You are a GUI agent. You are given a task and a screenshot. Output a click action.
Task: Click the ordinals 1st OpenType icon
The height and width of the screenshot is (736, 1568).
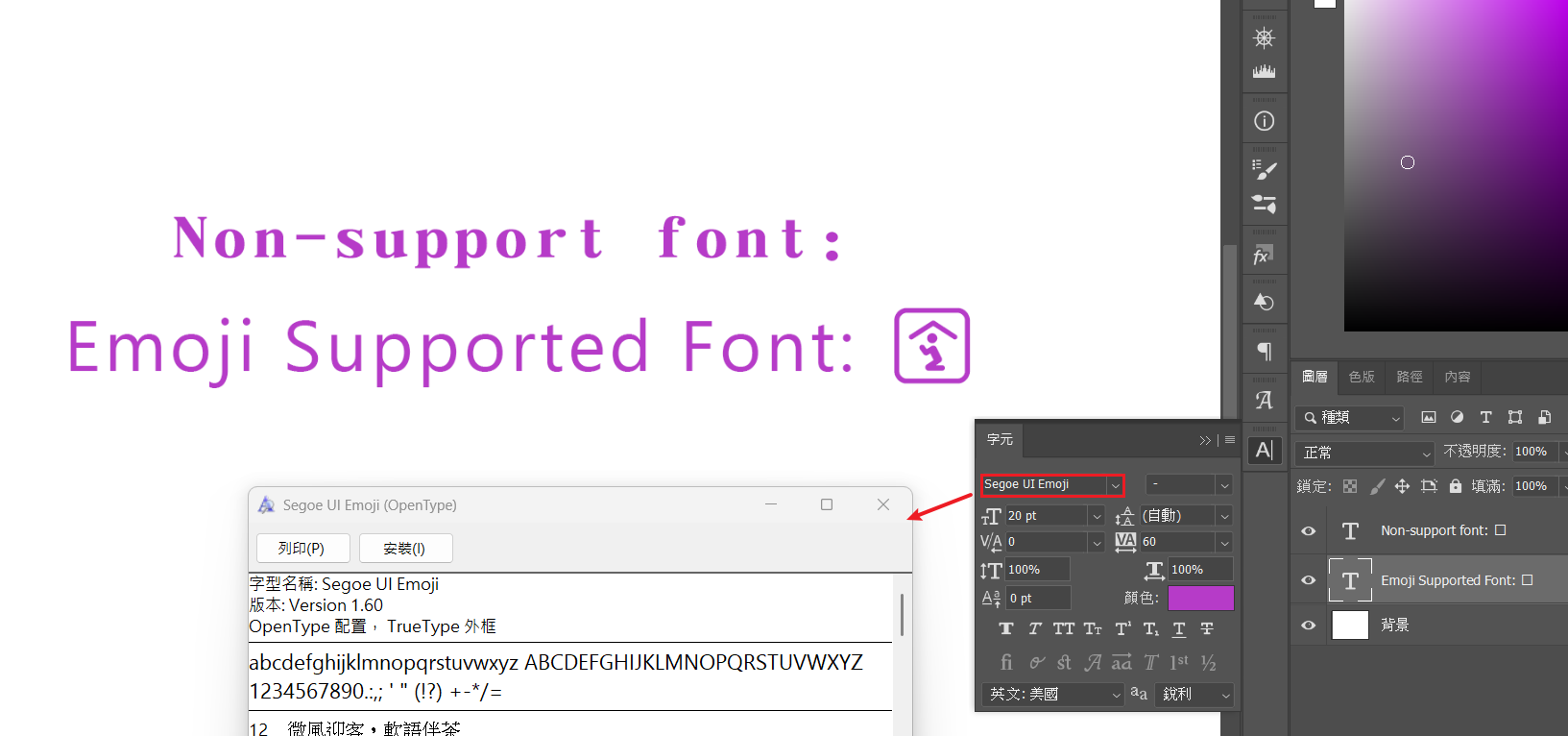(x=1179, y=662)
